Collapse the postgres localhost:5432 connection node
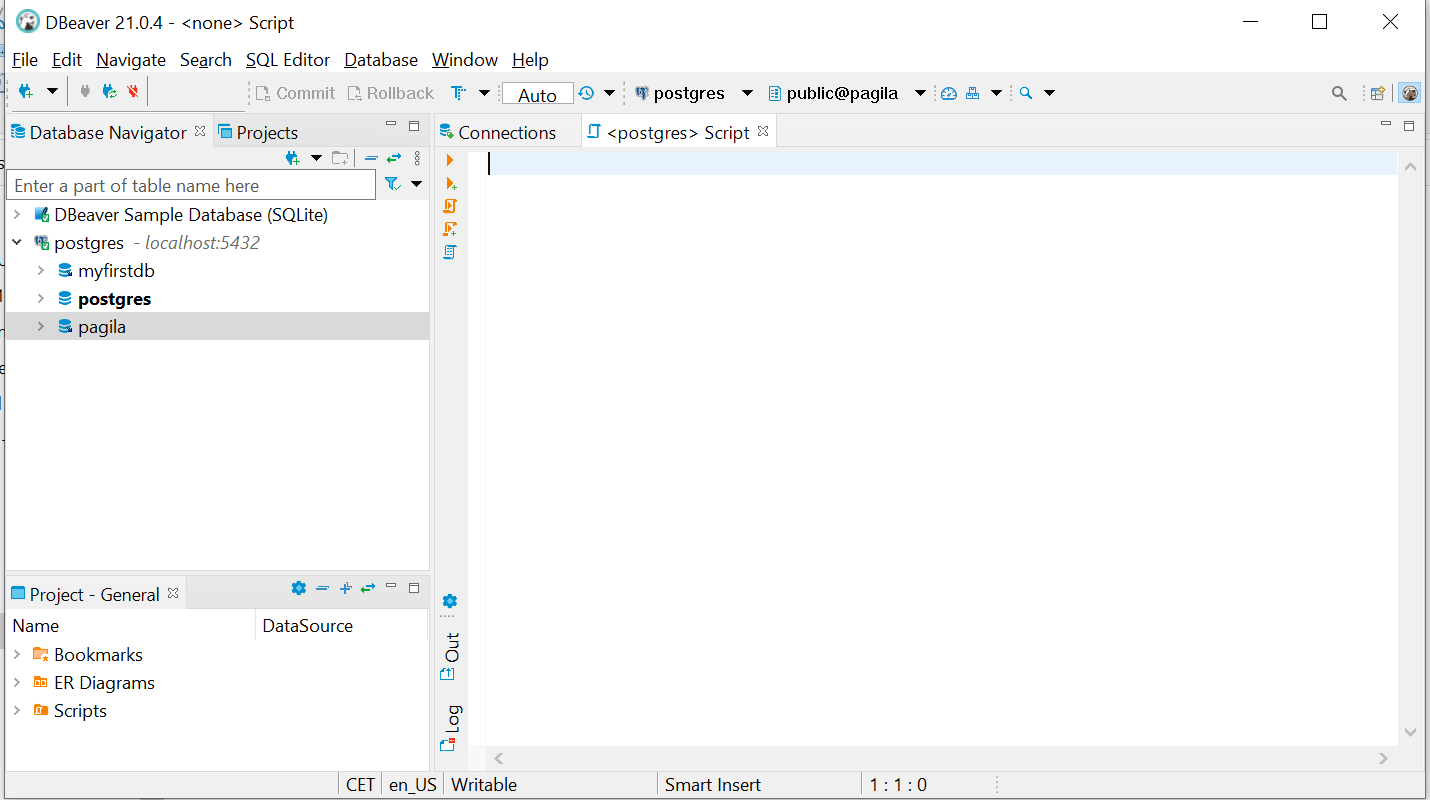 pyautogui.click(x=17, y=242)
